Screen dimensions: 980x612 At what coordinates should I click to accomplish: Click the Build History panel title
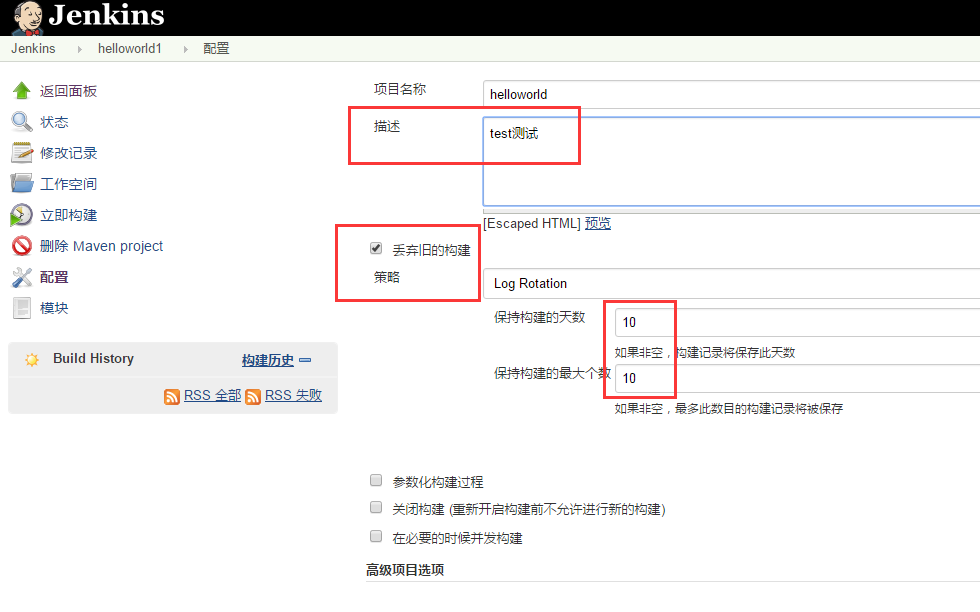pos(94,358)
